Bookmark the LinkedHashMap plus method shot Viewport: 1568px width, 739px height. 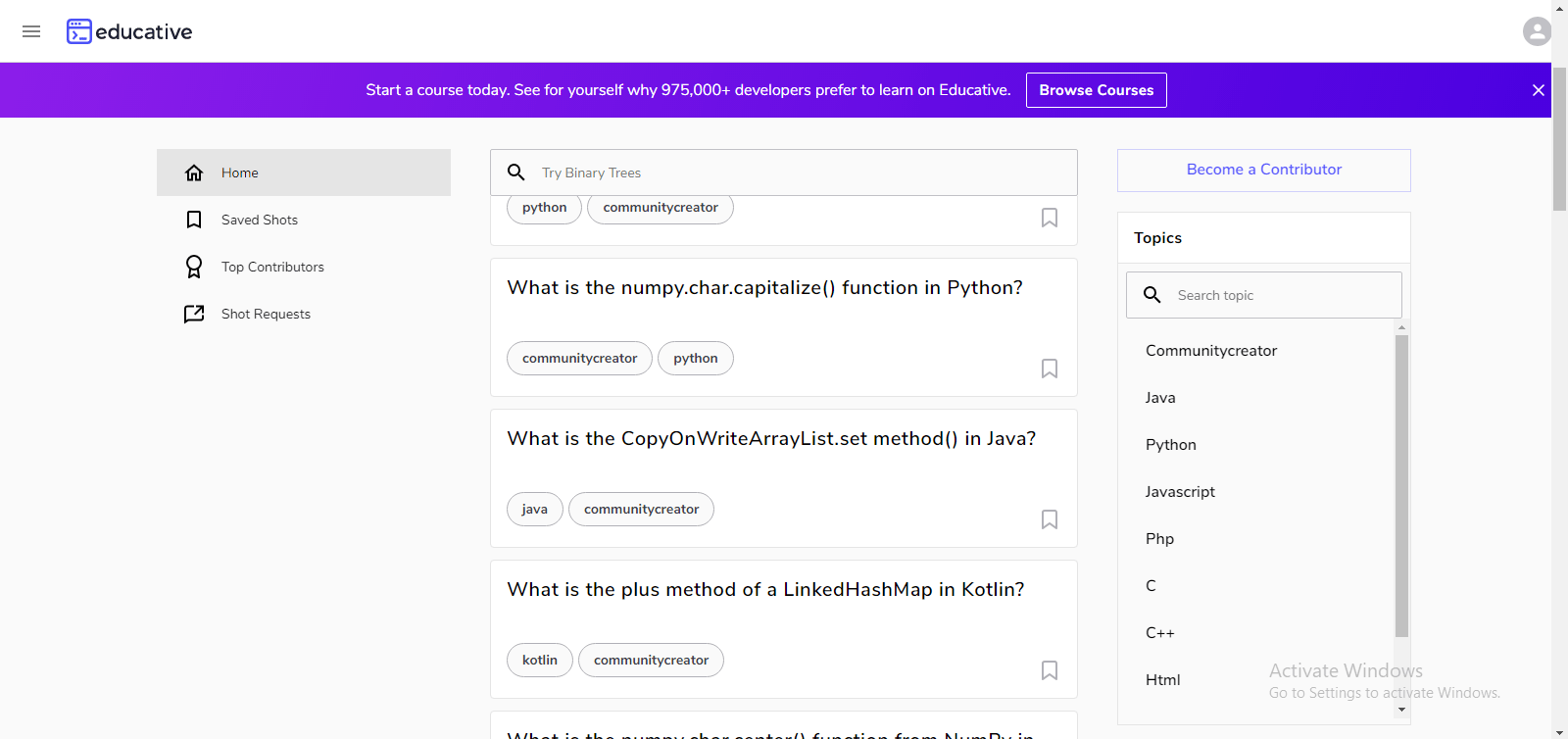tap(1049, 670)
